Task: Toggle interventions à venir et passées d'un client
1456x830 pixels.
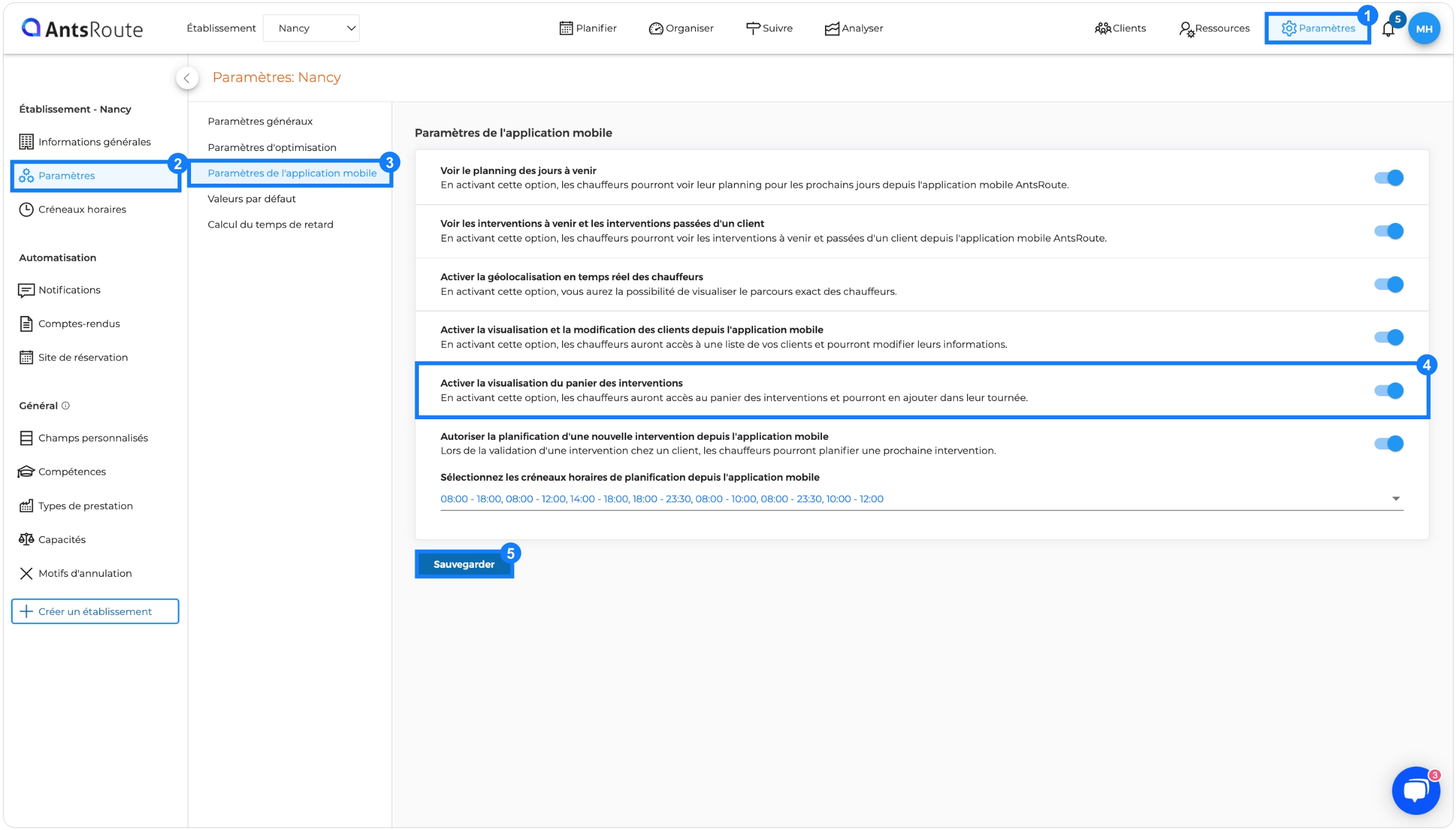Action: [x=1389, y=231]
